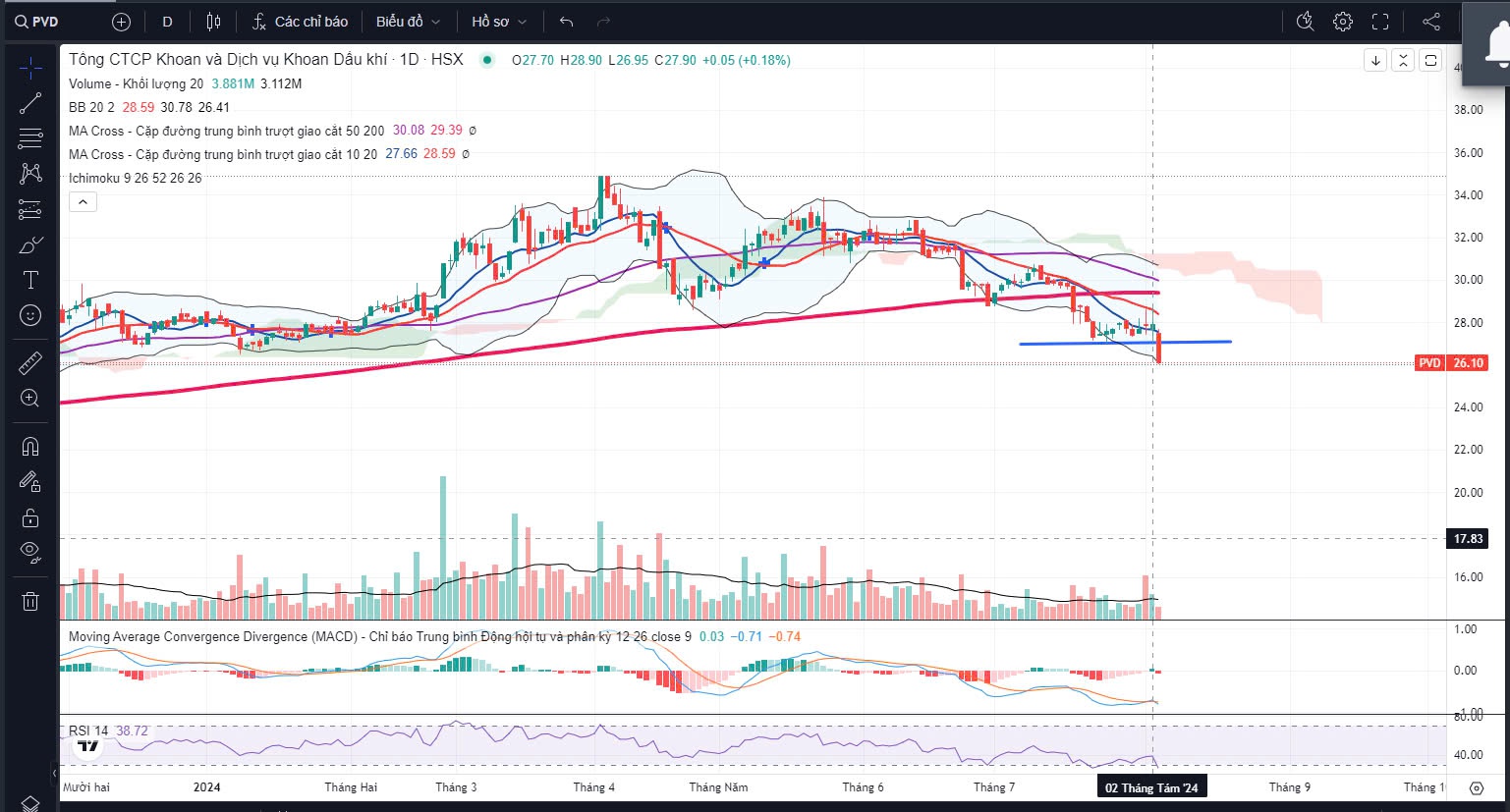1510x812 pixels.
Task: Select the MA Cross 10 20 legend
Action: pos(223,154)
